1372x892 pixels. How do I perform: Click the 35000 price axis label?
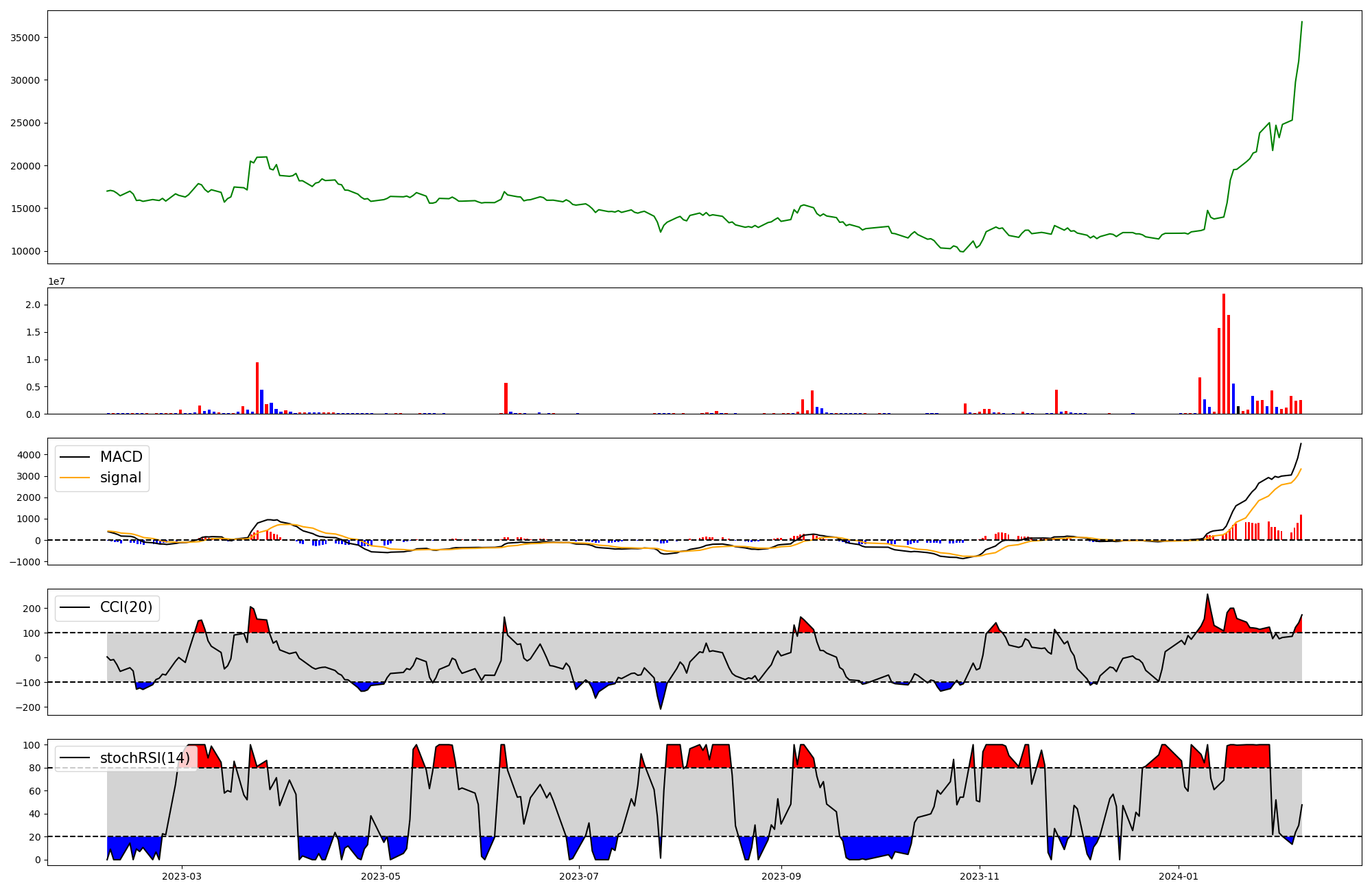(x=25, y=38)
